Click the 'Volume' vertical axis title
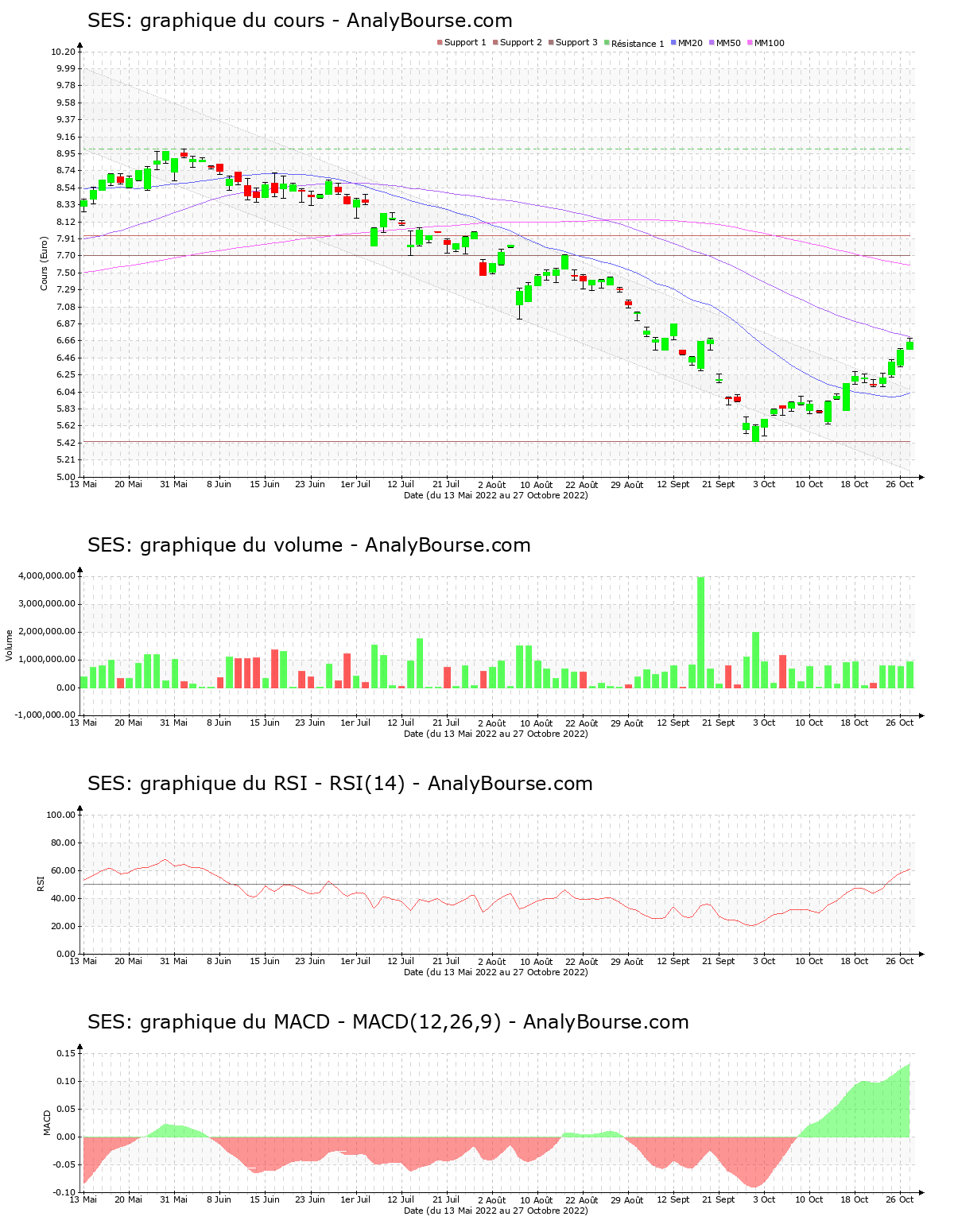Viewport: 954px width, 1232px height. 10,645
